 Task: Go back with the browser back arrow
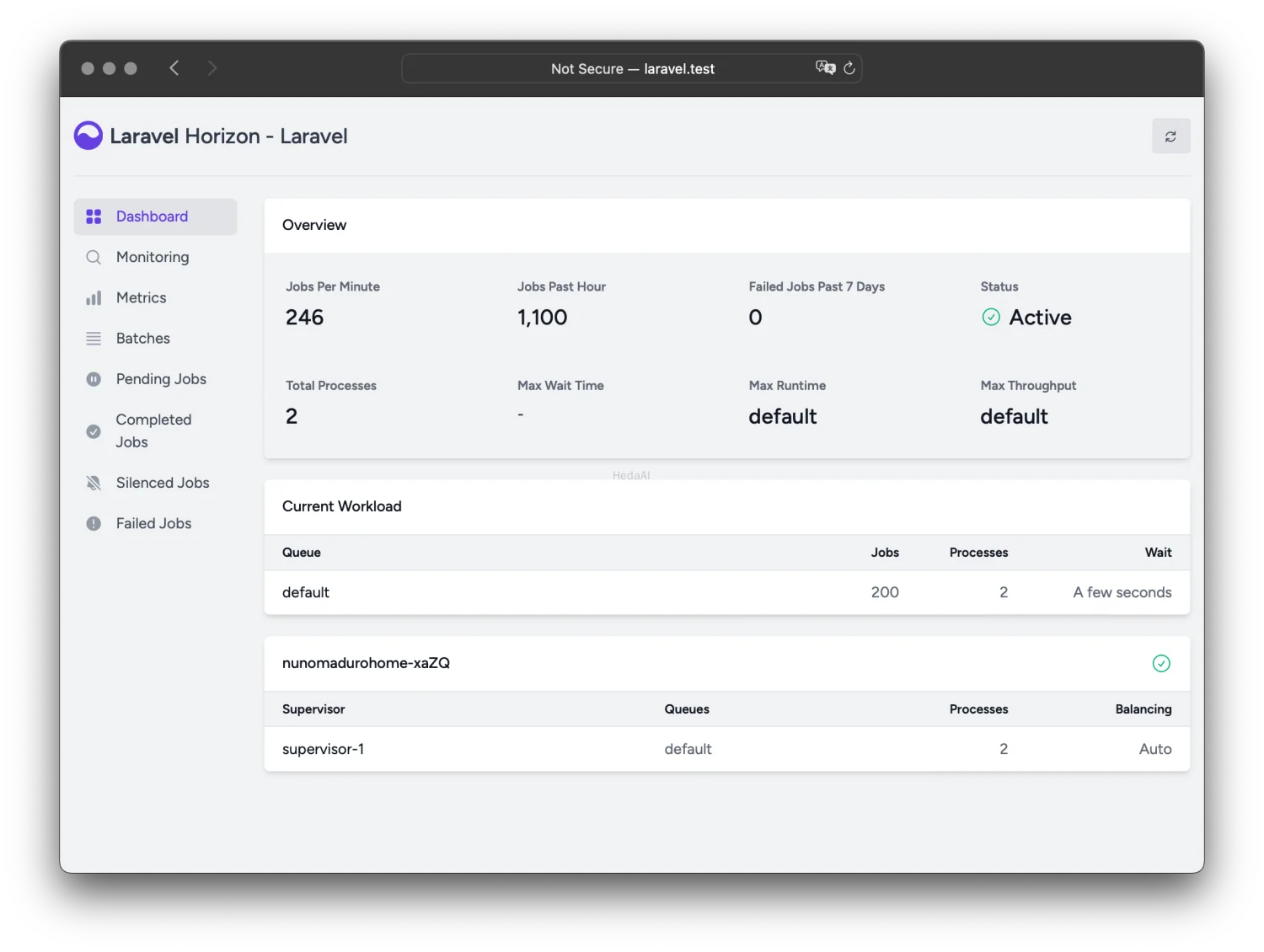174,68
